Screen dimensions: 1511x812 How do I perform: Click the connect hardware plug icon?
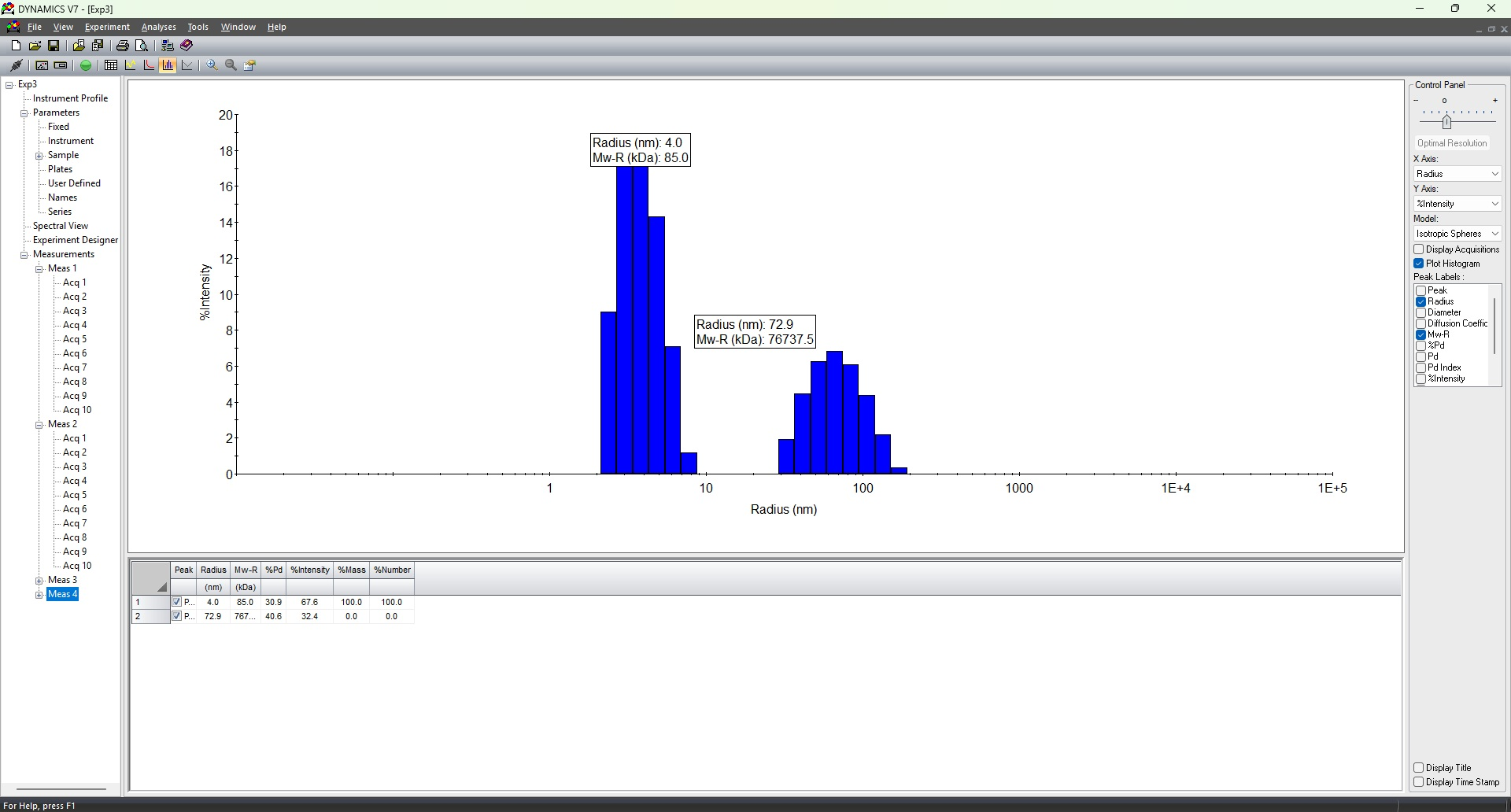click(17, 65)
